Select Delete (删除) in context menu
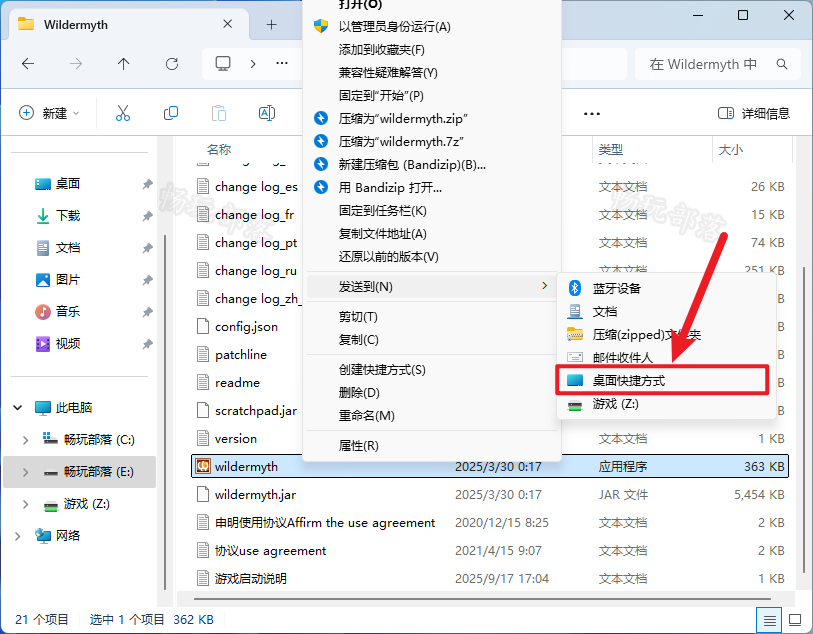 click(x=359, y=392)
